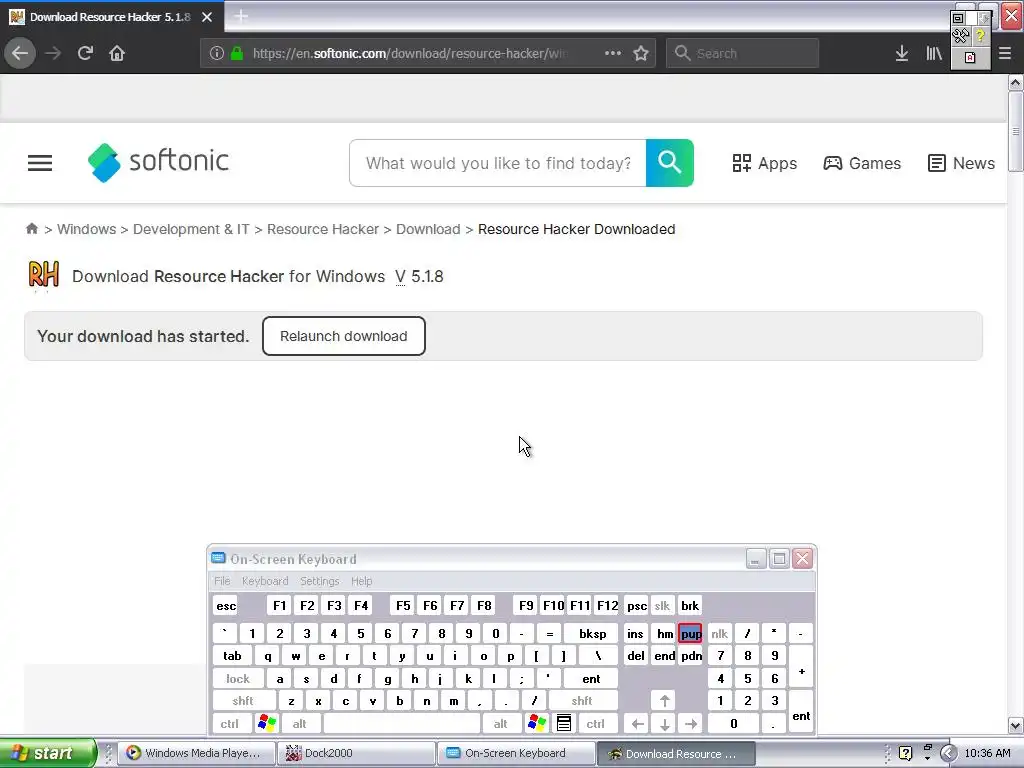Image resolution: width=1024 pixels, height=768 pixels.
Task: Show site information for softonic.com
Action: click(x=217, y=53)
